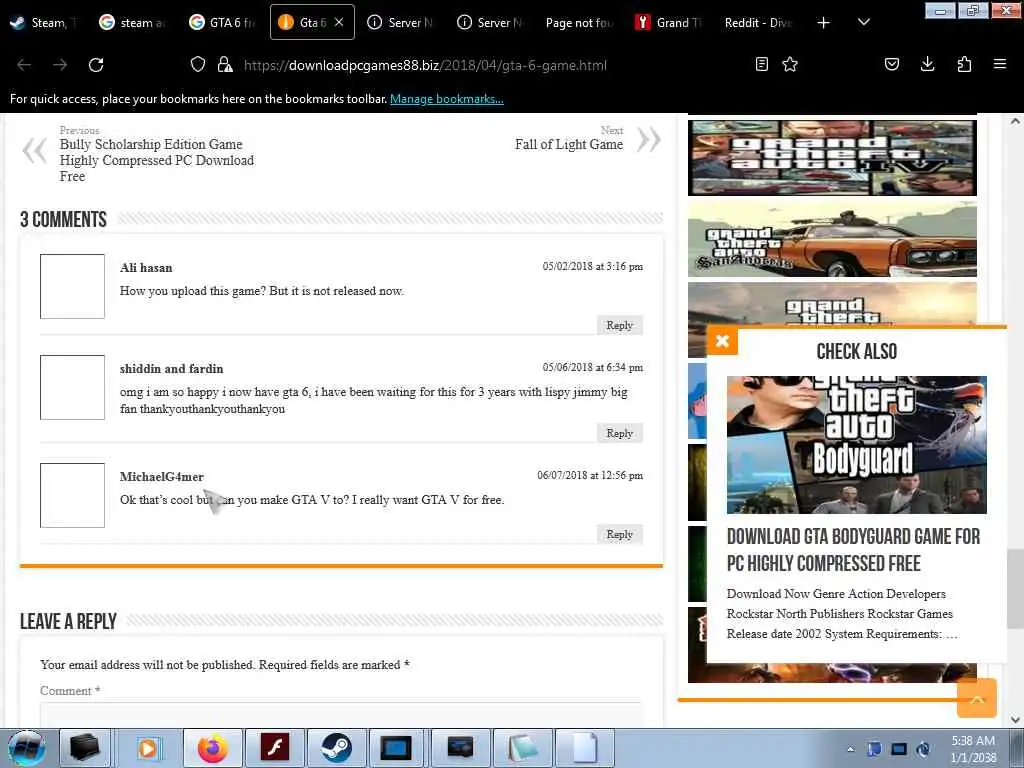Reply to Ali hasan's comment

coord(620,325)
